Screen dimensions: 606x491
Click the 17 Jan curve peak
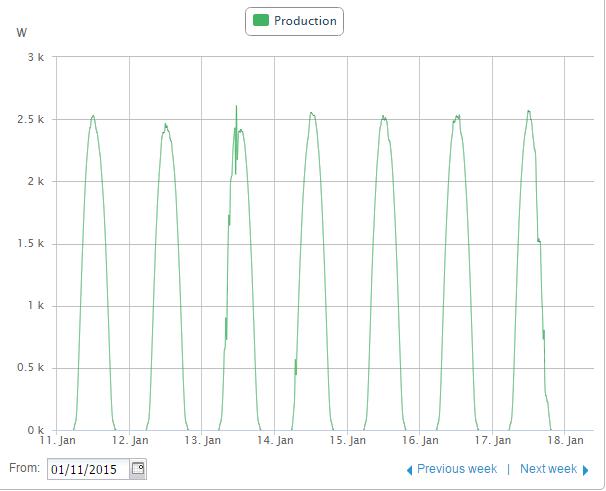[x=528, y=111]
